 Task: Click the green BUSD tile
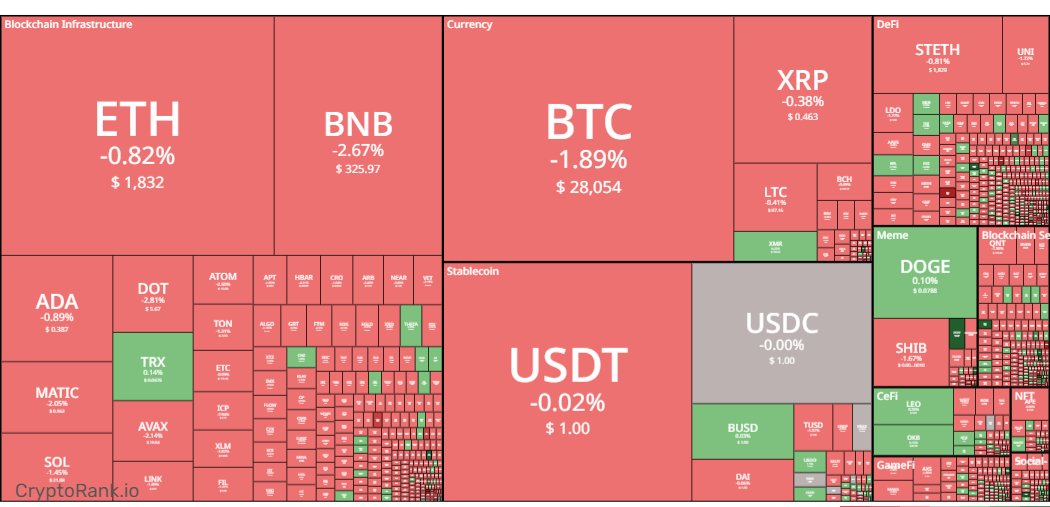742,431
